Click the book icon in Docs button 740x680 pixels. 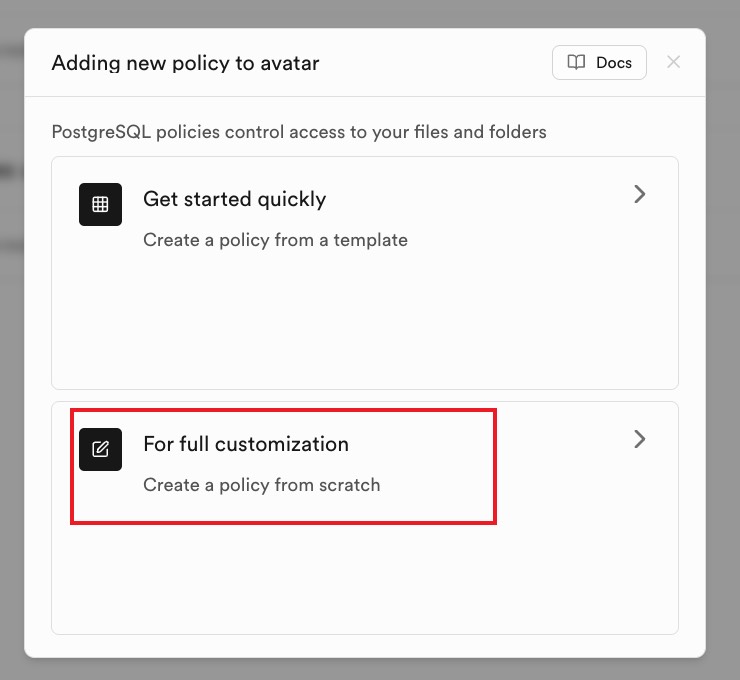point(576,62)
